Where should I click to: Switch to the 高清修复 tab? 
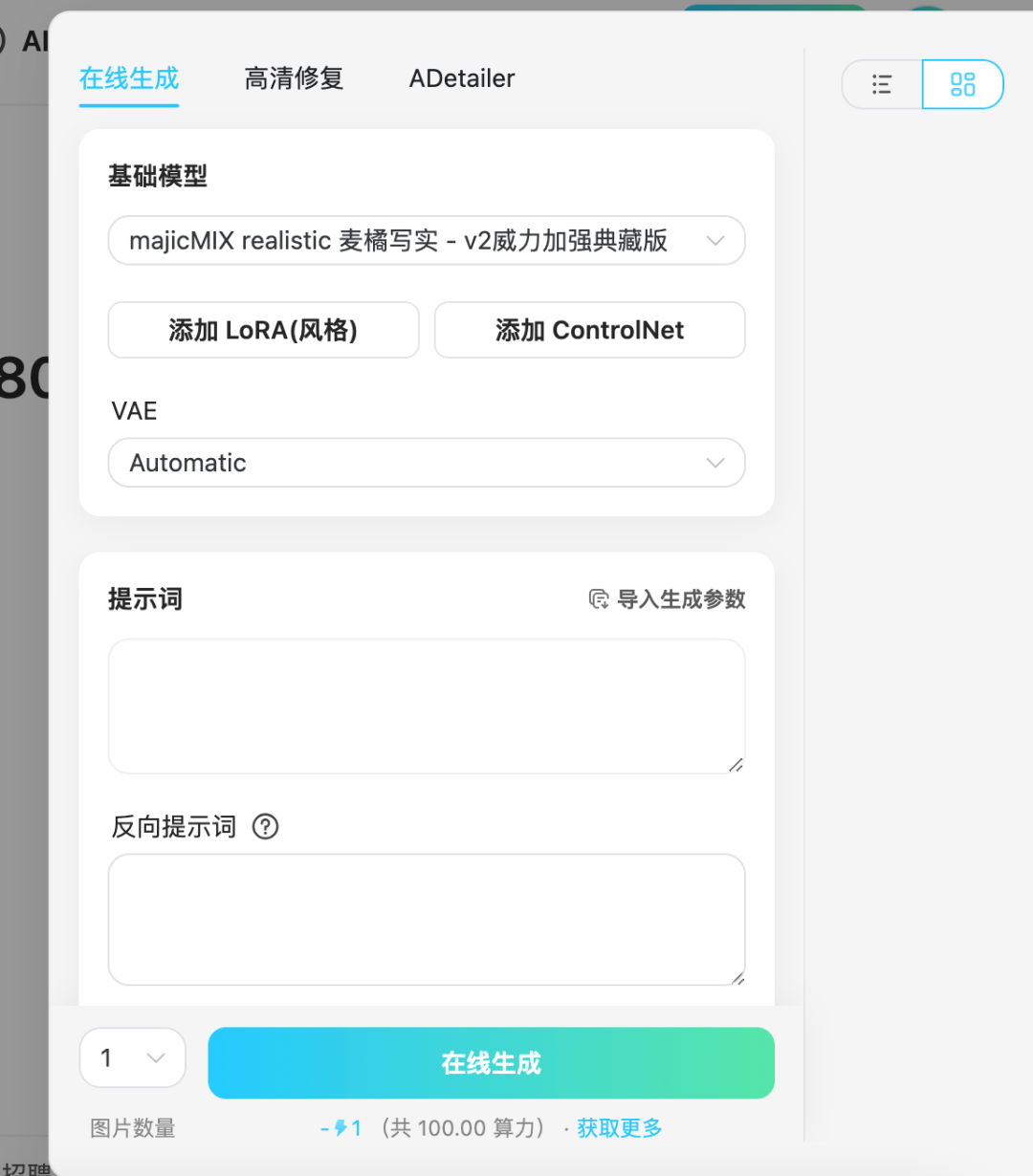pos(294,79)
